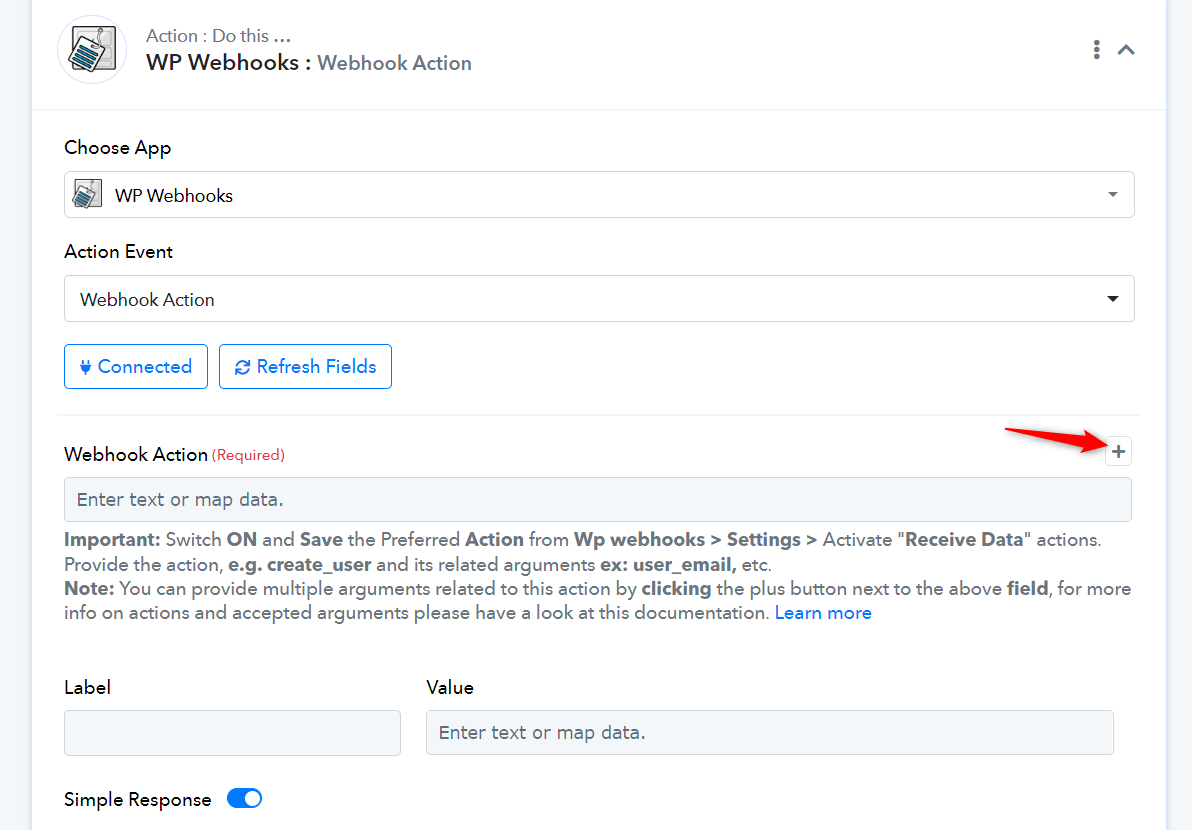The image size is (1192, 830).
Task: Toggle the Simple Response switch
Action: [245, 799]
